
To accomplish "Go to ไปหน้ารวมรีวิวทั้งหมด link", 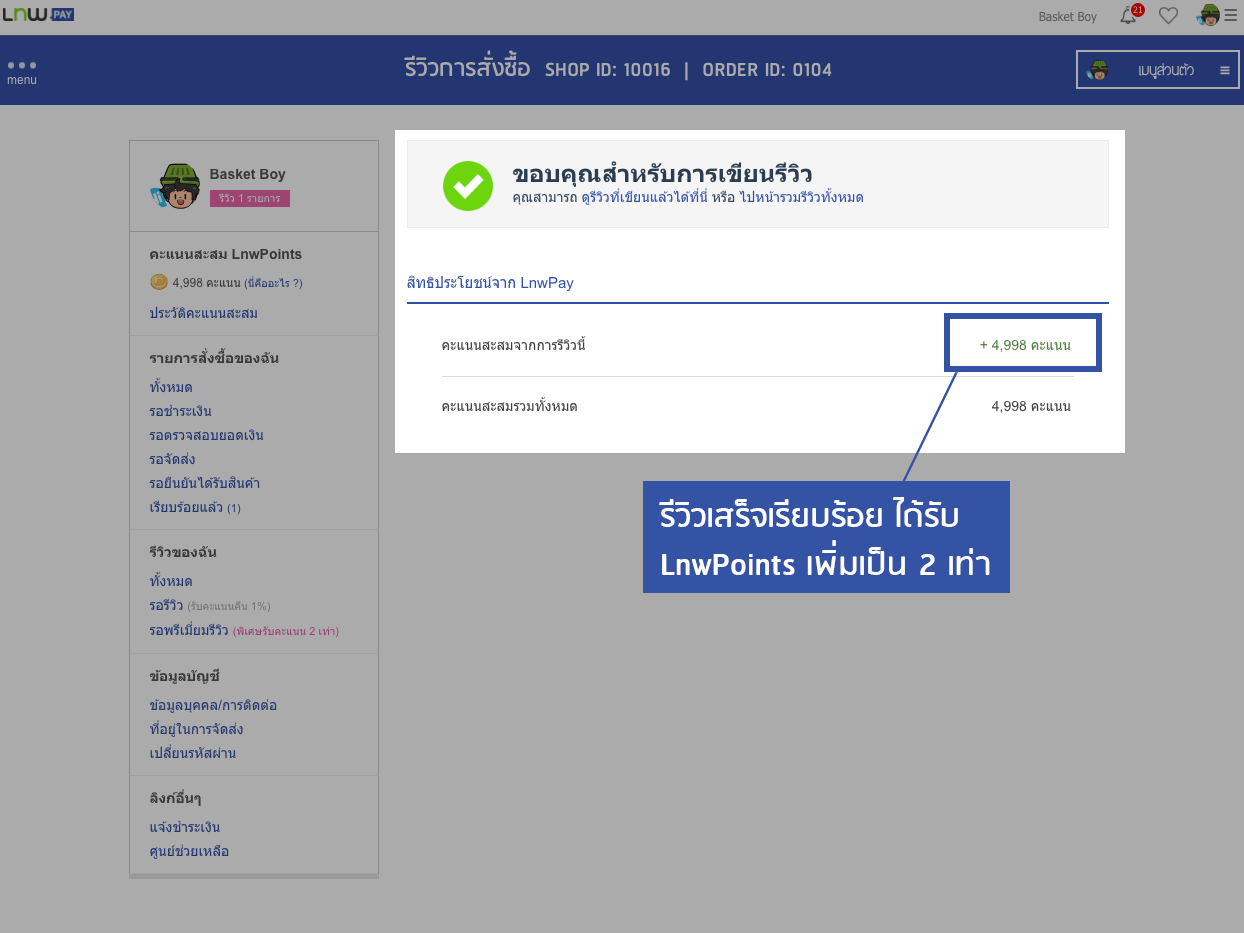I will (801, 198).
